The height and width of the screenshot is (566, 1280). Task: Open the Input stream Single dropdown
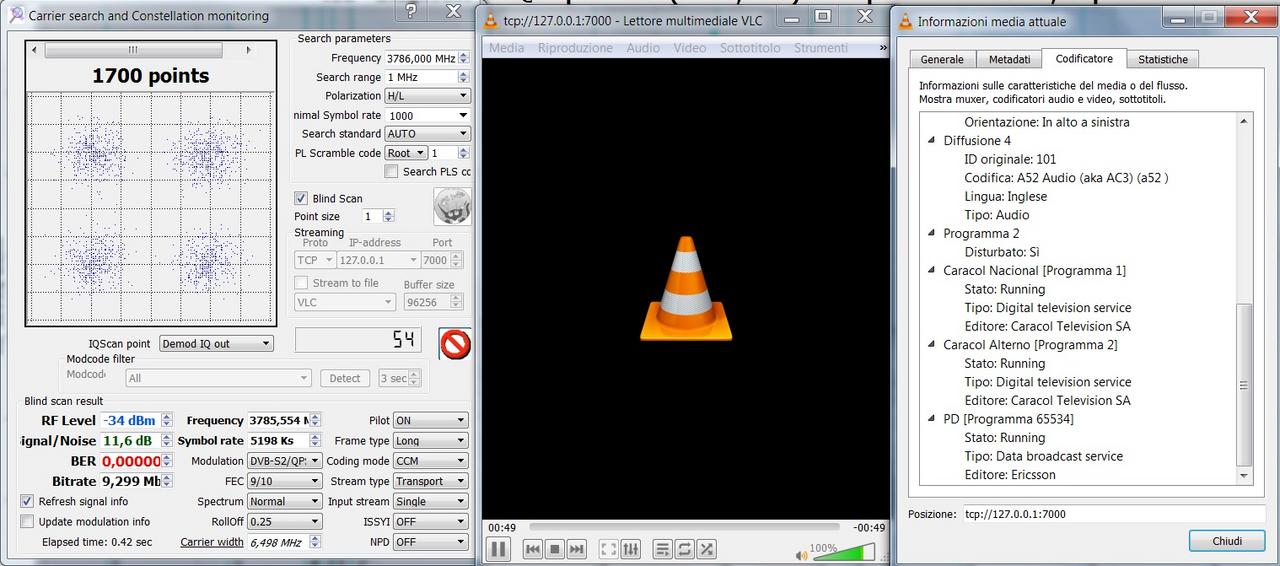coord(431,501)
